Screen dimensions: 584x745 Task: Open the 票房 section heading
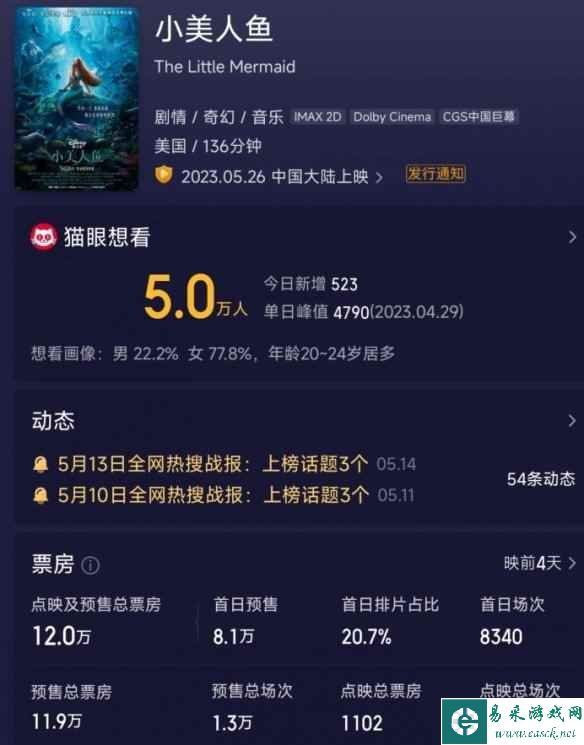pos(53,564)
